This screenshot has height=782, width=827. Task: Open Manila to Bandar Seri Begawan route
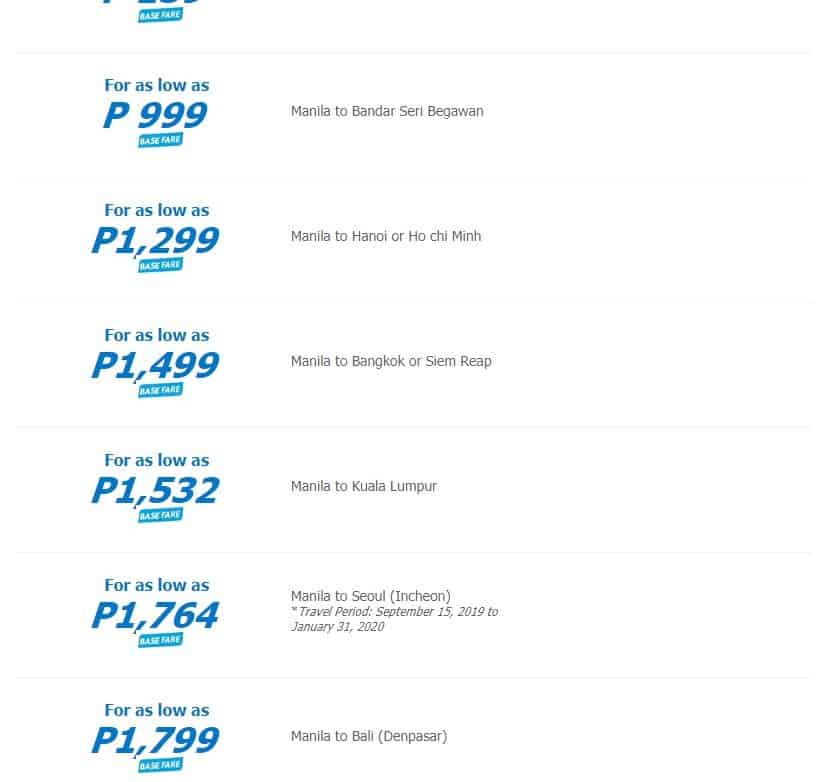[x=387, y=111]
